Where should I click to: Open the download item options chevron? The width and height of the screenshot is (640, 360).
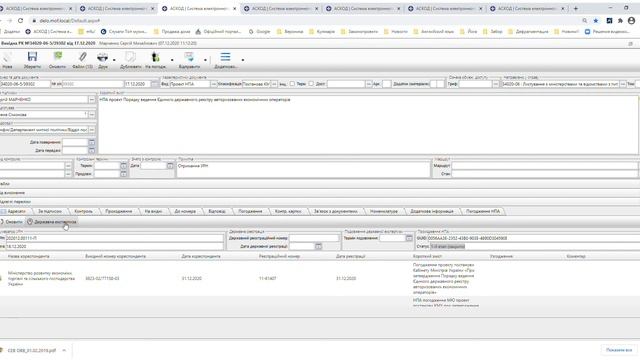[x=64, y=350]
